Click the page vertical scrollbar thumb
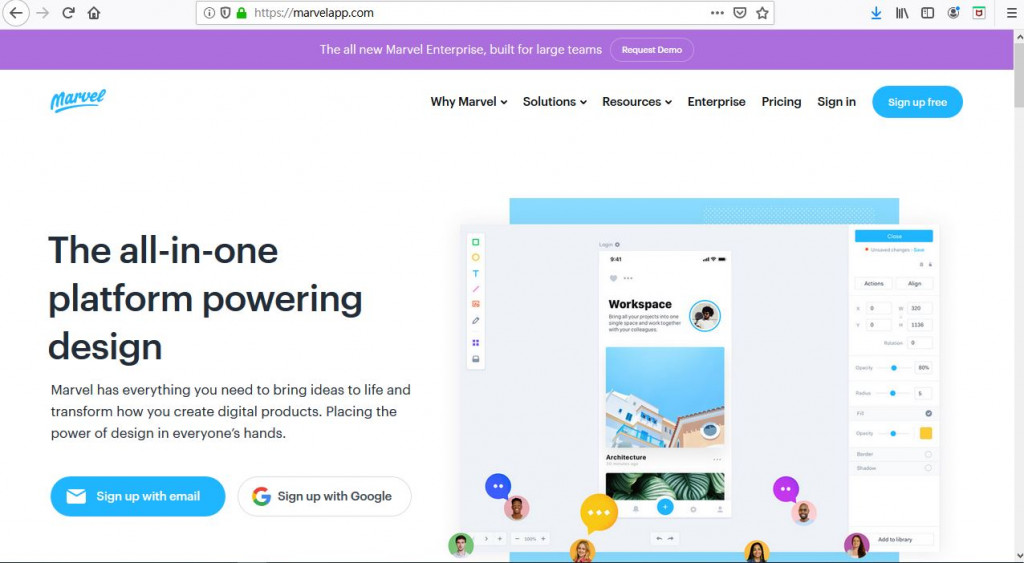Image resolution: width=1024 pixels, height=563 pixels. pyautogui.click(x=1018, y=75)
